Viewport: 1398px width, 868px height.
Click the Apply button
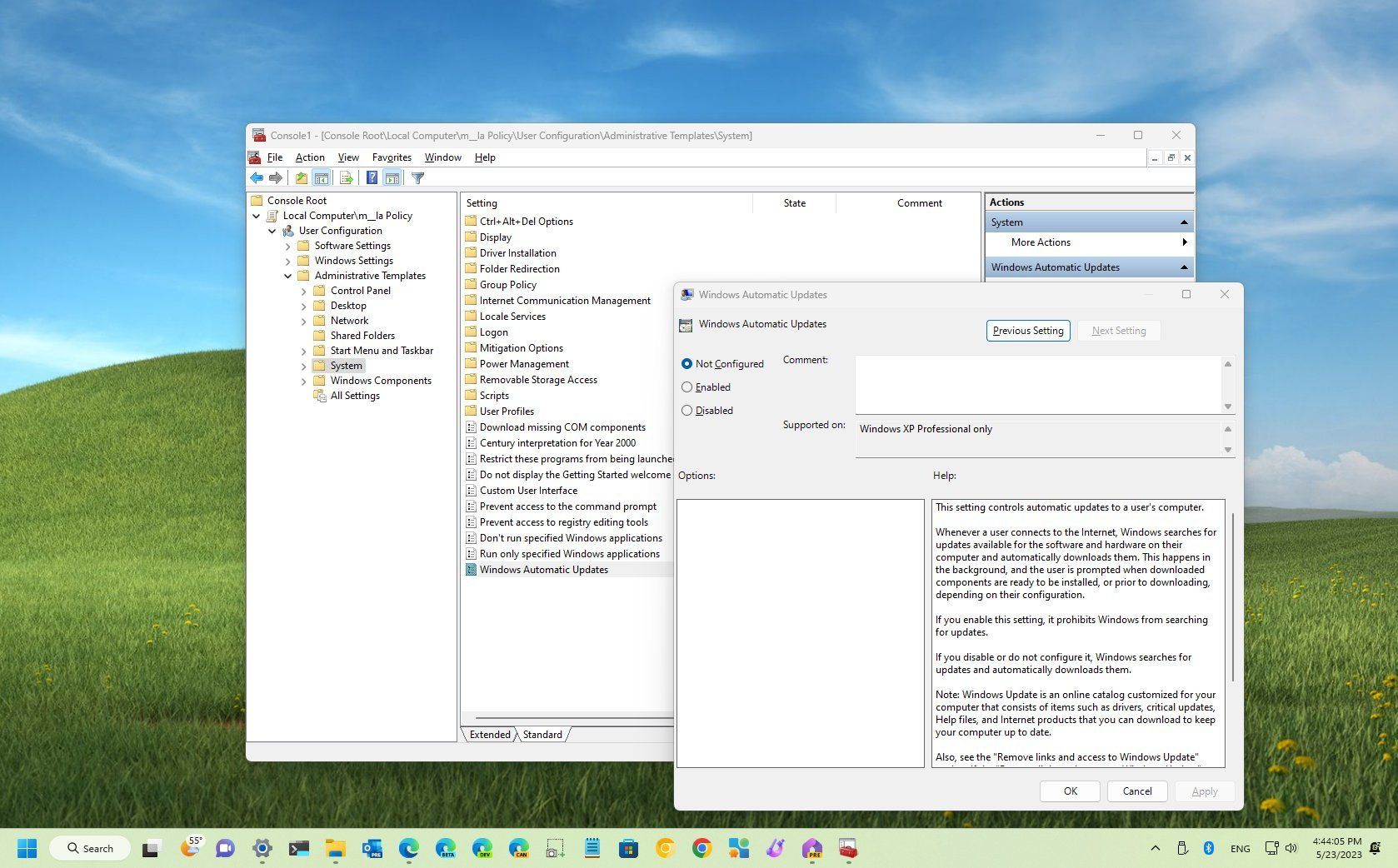[1205, 791]
